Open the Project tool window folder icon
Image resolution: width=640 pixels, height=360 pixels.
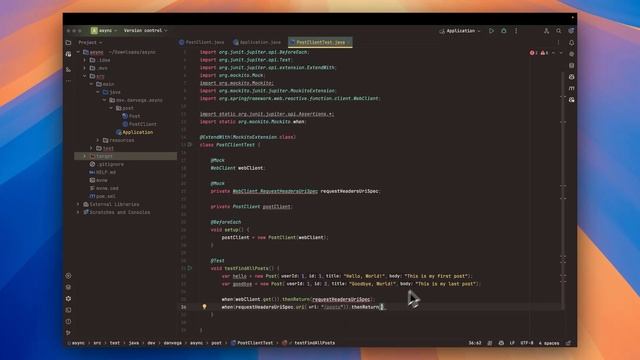point(68,42)
